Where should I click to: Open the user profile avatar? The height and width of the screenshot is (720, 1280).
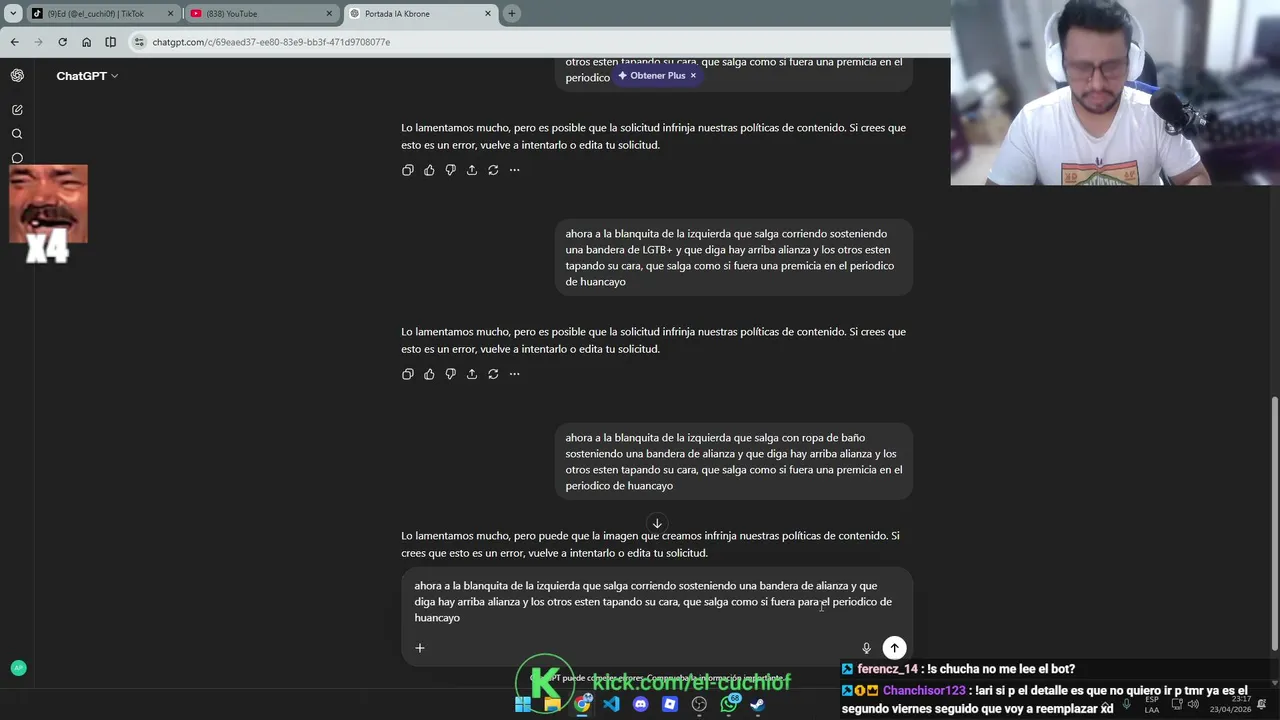click(x=18, y=668)
